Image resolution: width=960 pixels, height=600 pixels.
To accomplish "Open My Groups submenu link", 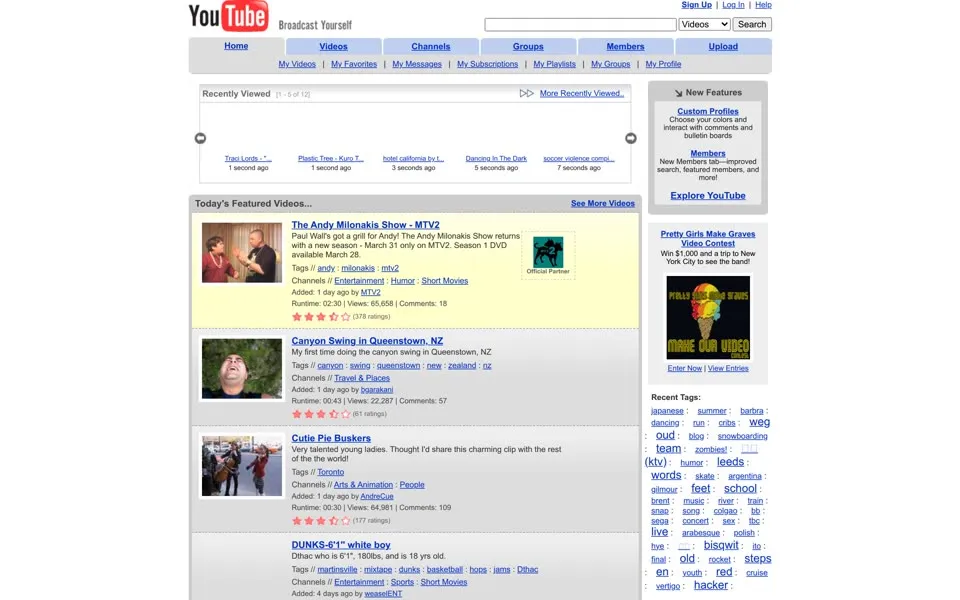I will click(610, 64).
